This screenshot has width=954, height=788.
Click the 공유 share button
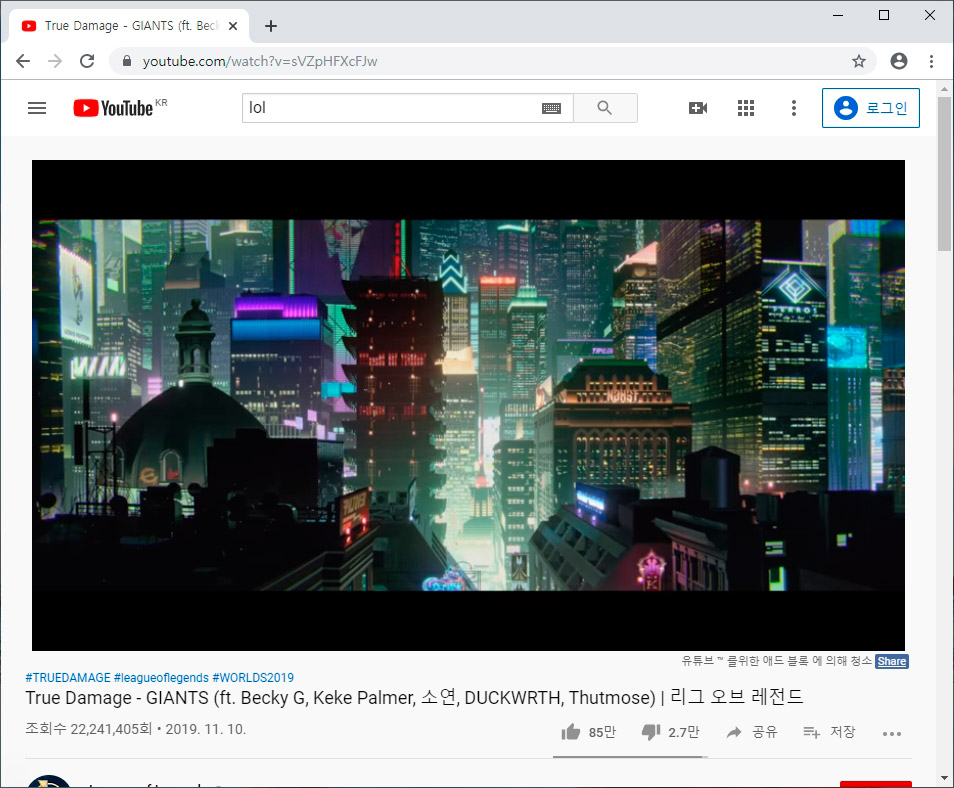click(x=752, y=732)
